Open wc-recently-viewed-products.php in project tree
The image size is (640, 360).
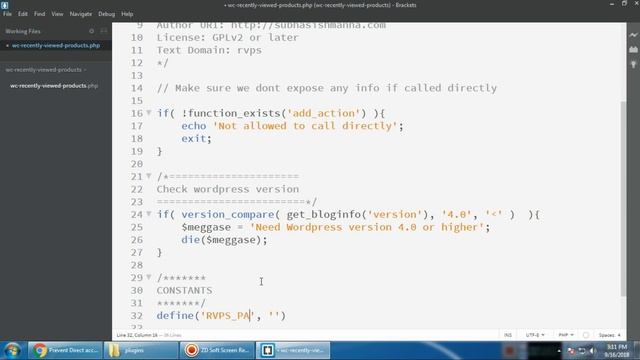[54, 86]
